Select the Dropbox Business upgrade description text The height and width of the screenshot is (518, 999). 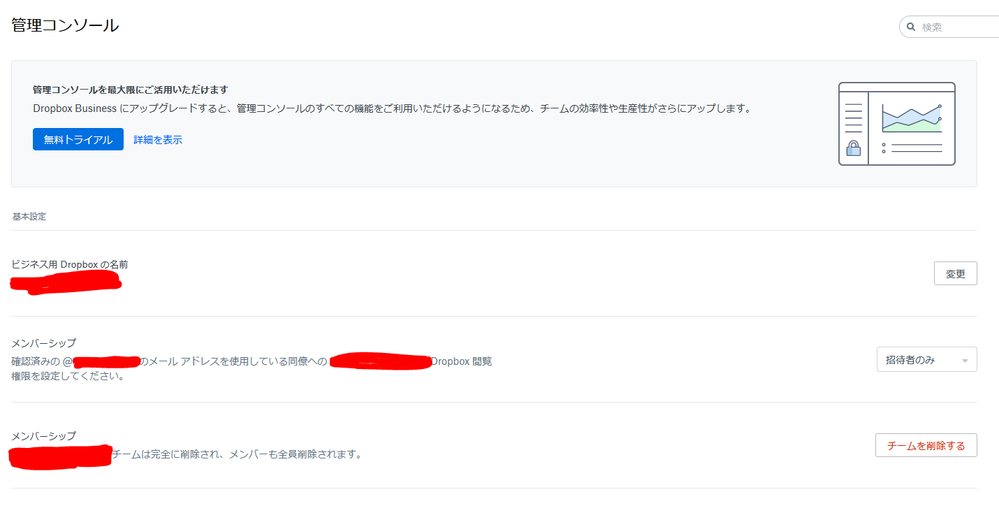(392, 108)
